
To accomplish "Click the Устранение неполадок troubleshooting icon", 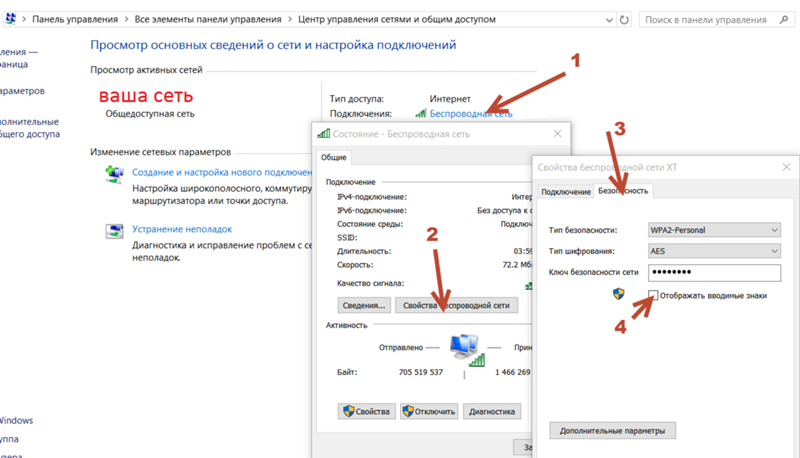I will (x=114, y=231).
